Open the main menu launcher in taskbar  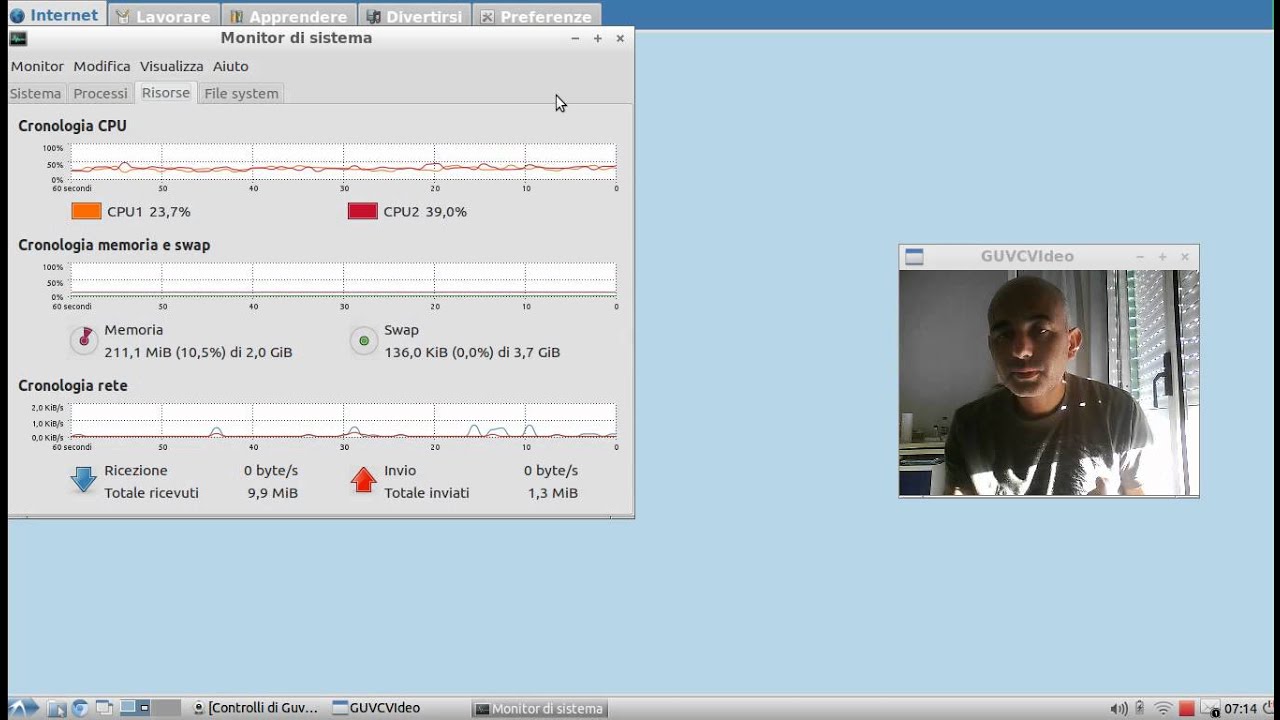pyautogui.click(x=23, y=708)
